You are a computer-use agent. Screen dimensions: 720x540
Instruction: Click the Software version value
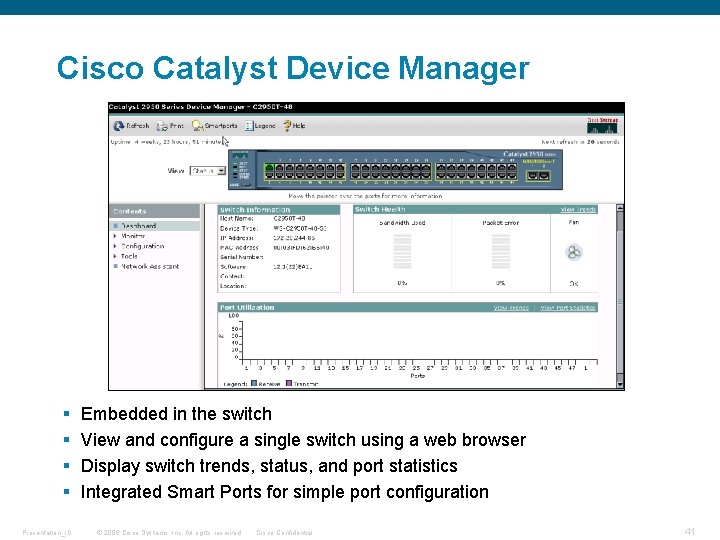292,267
